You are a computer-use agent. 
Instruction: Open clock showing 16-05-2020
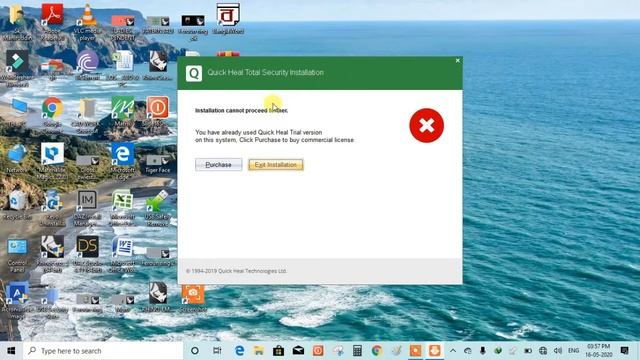coord(599,351)
